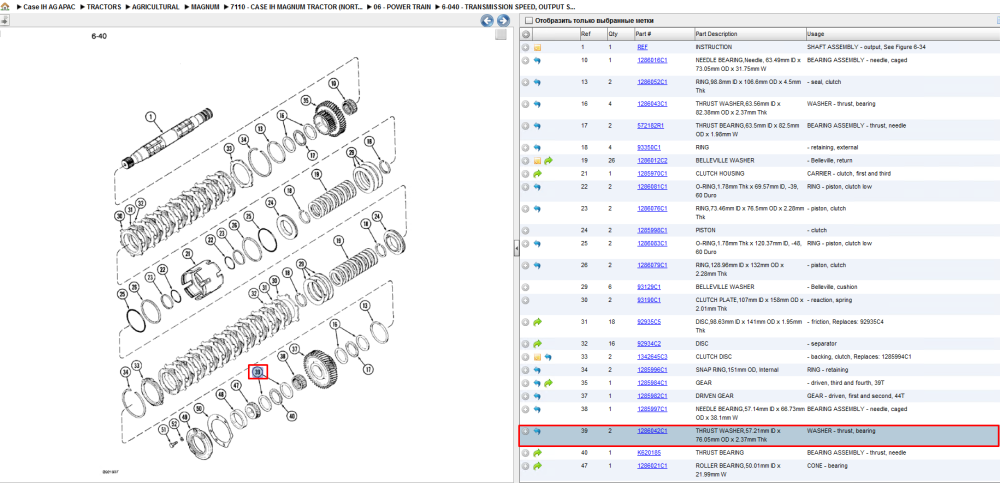Click the blue arrow icon for Ref 13

537,82
